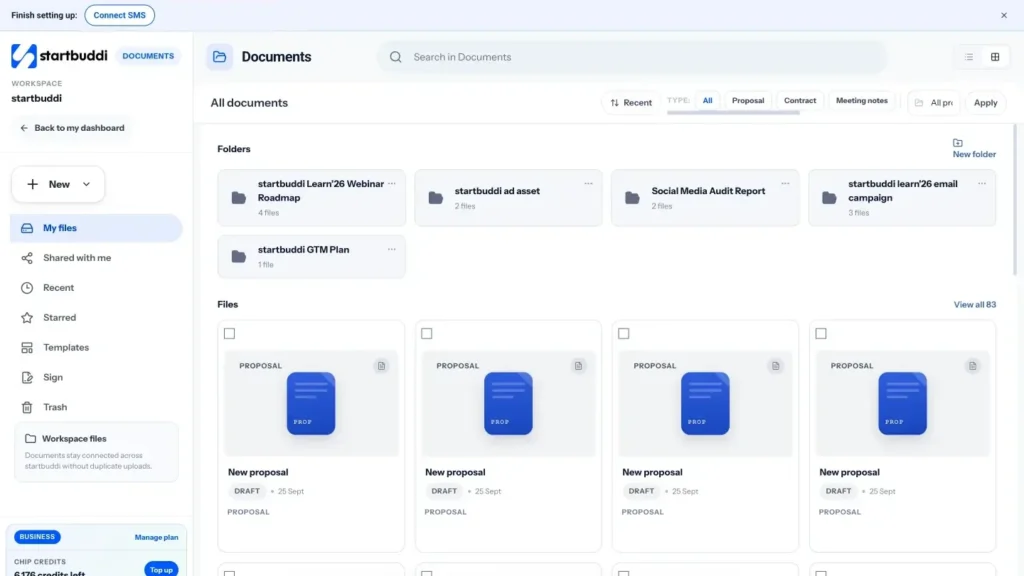
Task: Switch to list view layout
Action: point(969,57)
